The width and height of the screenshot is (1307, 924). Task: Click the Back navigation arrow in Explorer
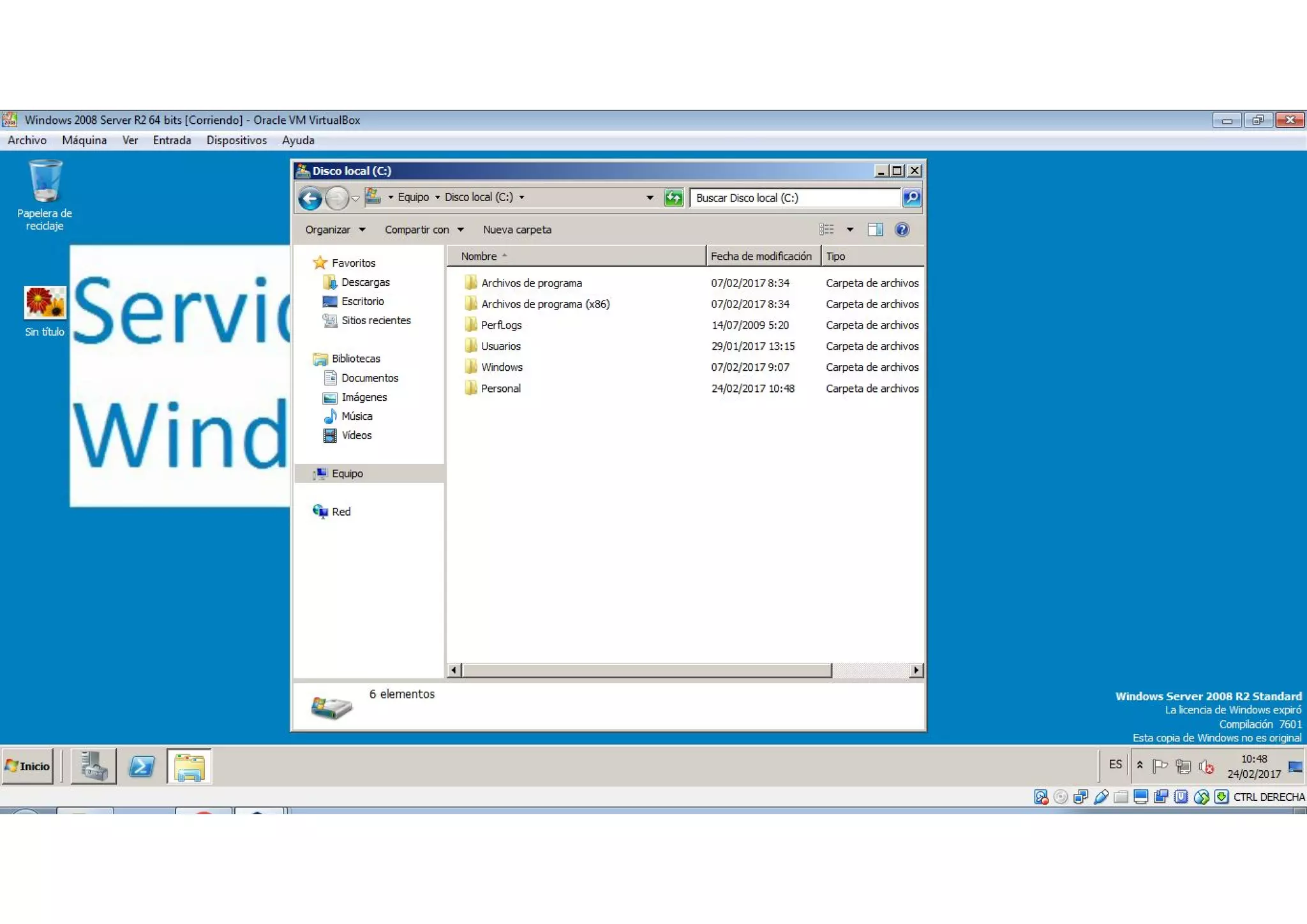pyautogui.click(x=311, y=198)
